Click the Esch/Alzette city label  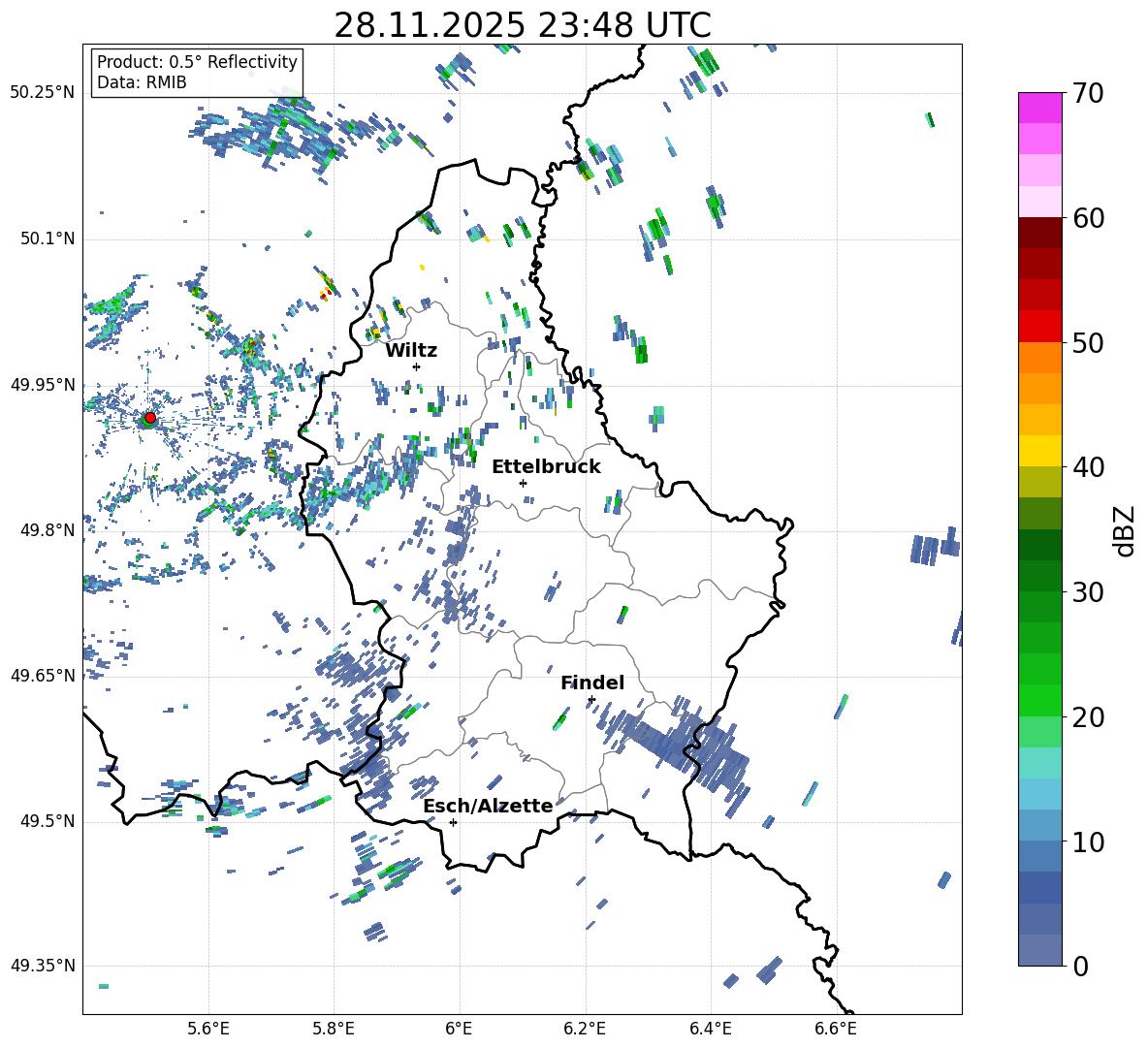pyautogui.click(x=488, y=806)
